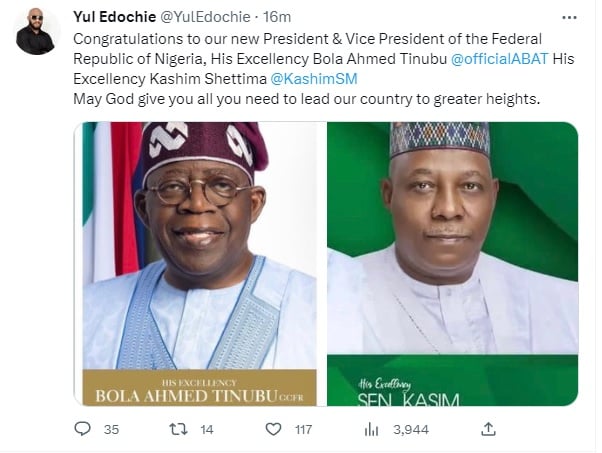This screenshot has height=453, width=602.
Task: Enlarge the Kashim Shettima photo
Action: [452, 240]
